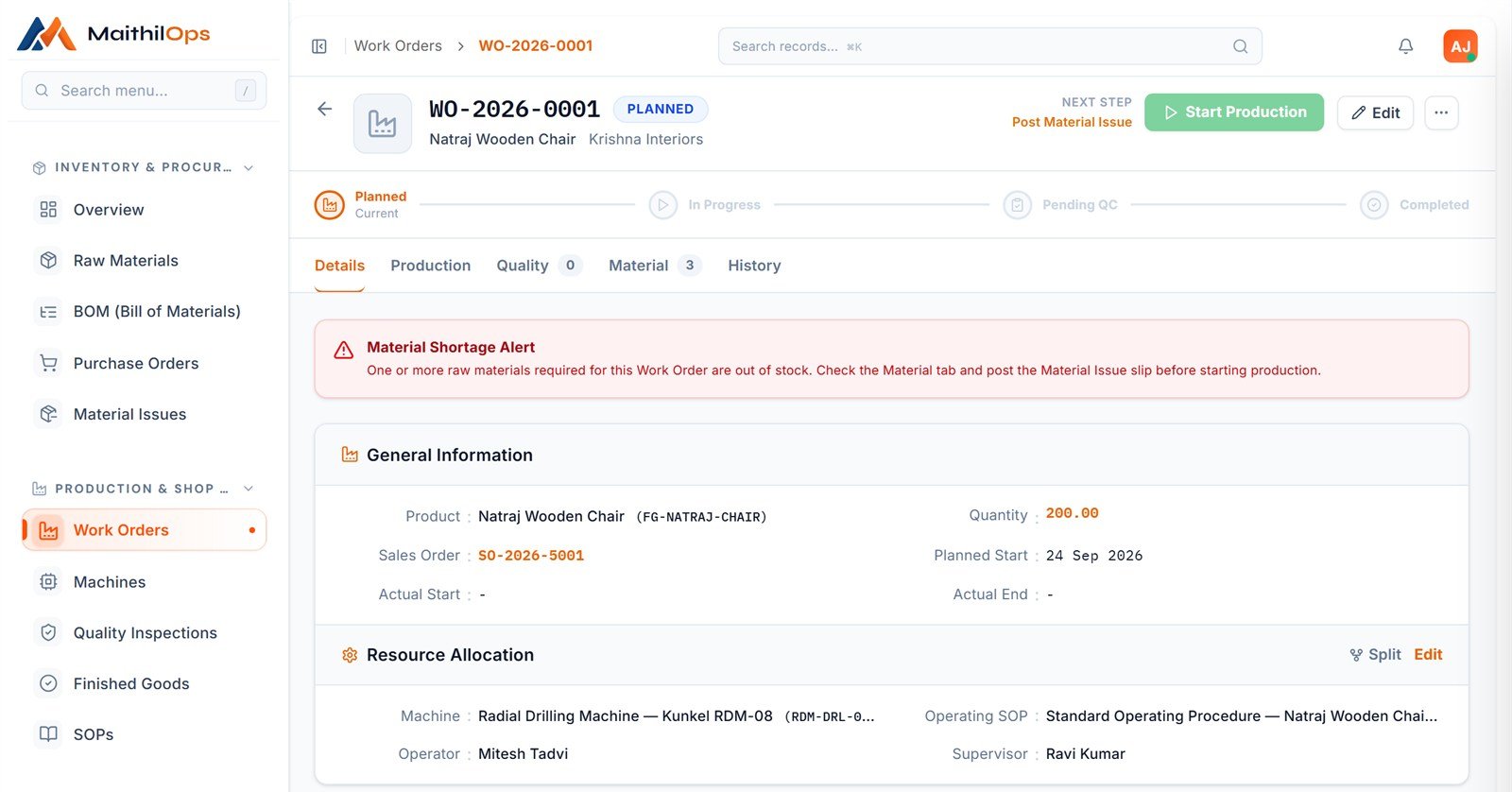Click the Material tab count badge 3
Image resolution: width=1512 pixels, height=792 pixels.
coord(690,266)
